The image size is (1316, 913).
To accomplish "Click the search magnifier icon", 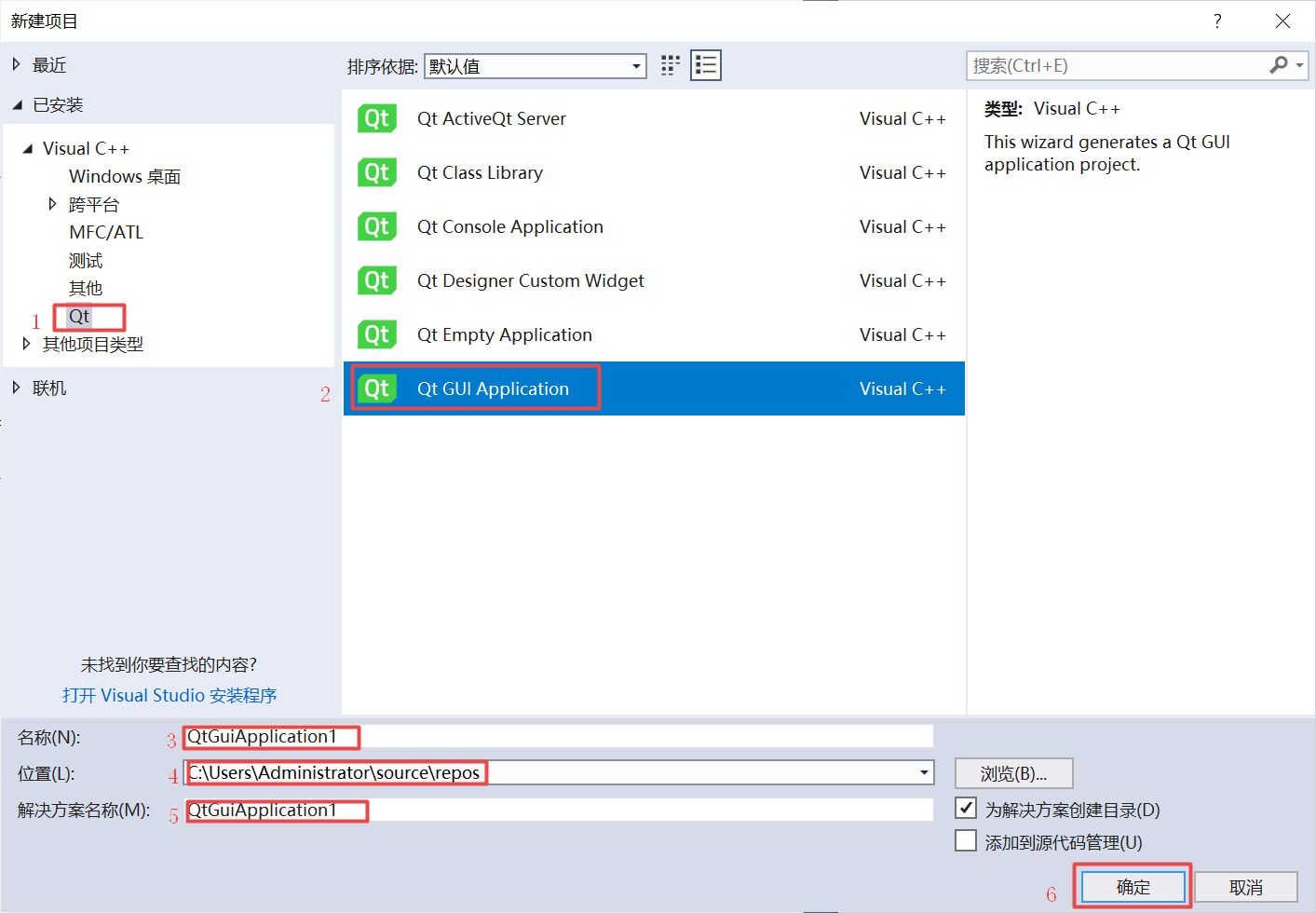I will click(x=1280, y=65).
